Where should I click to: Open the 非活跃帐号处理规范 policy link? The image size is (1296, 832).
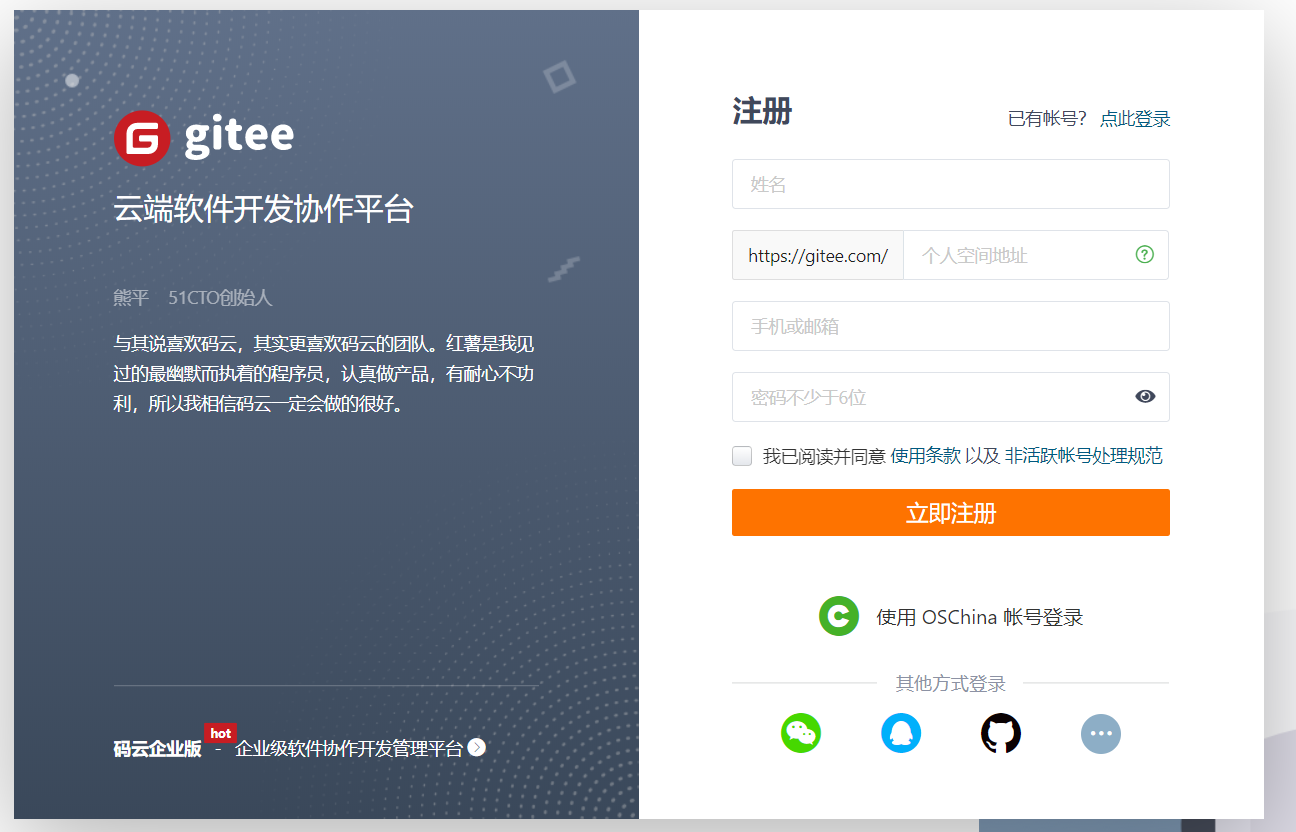(1084, 455)
